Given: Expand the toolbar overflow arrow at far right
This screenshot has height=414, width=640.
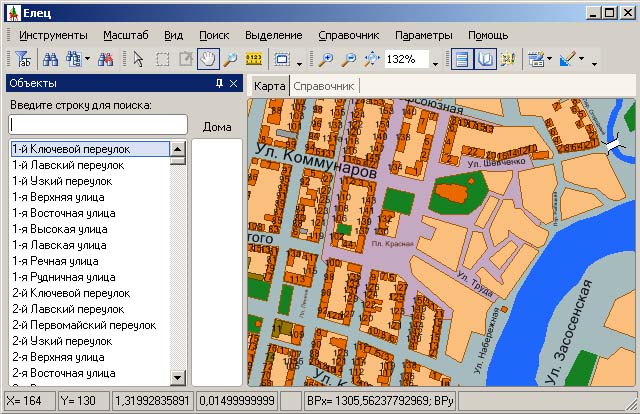Looking at the screenshot, I should pos(594,64).
